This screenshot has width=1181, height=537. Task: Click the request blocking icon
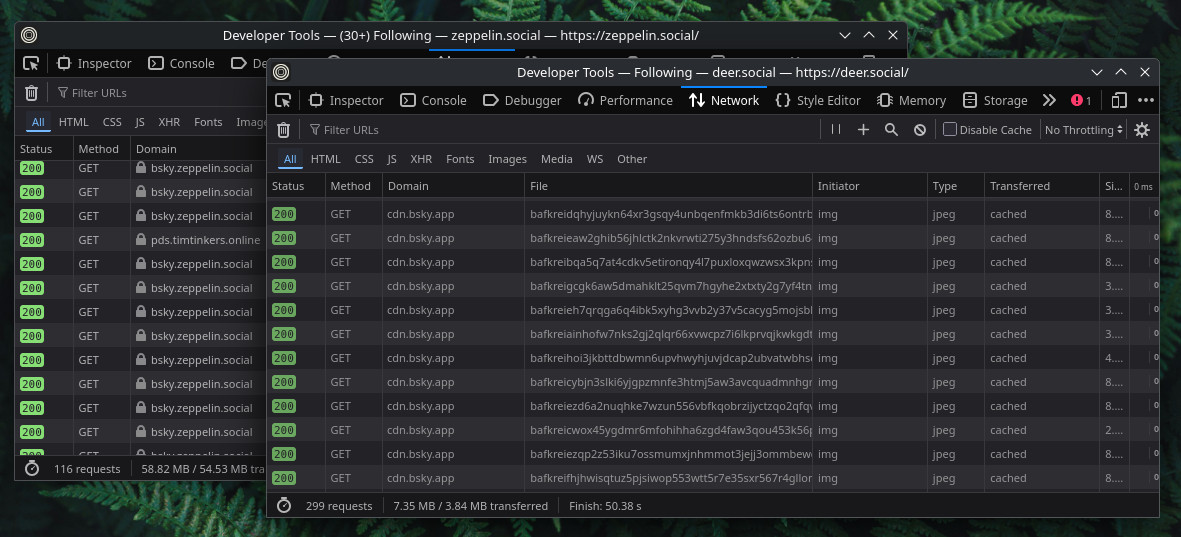point(919,130)
